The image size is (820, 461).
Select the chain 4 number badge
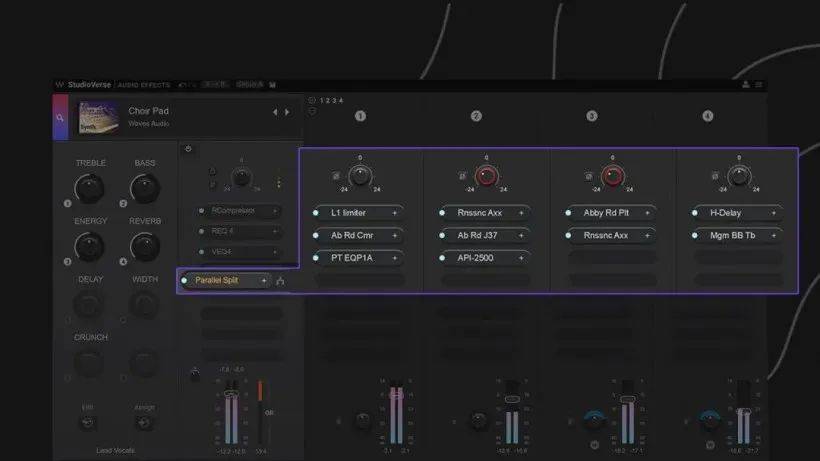pos(708,116)
